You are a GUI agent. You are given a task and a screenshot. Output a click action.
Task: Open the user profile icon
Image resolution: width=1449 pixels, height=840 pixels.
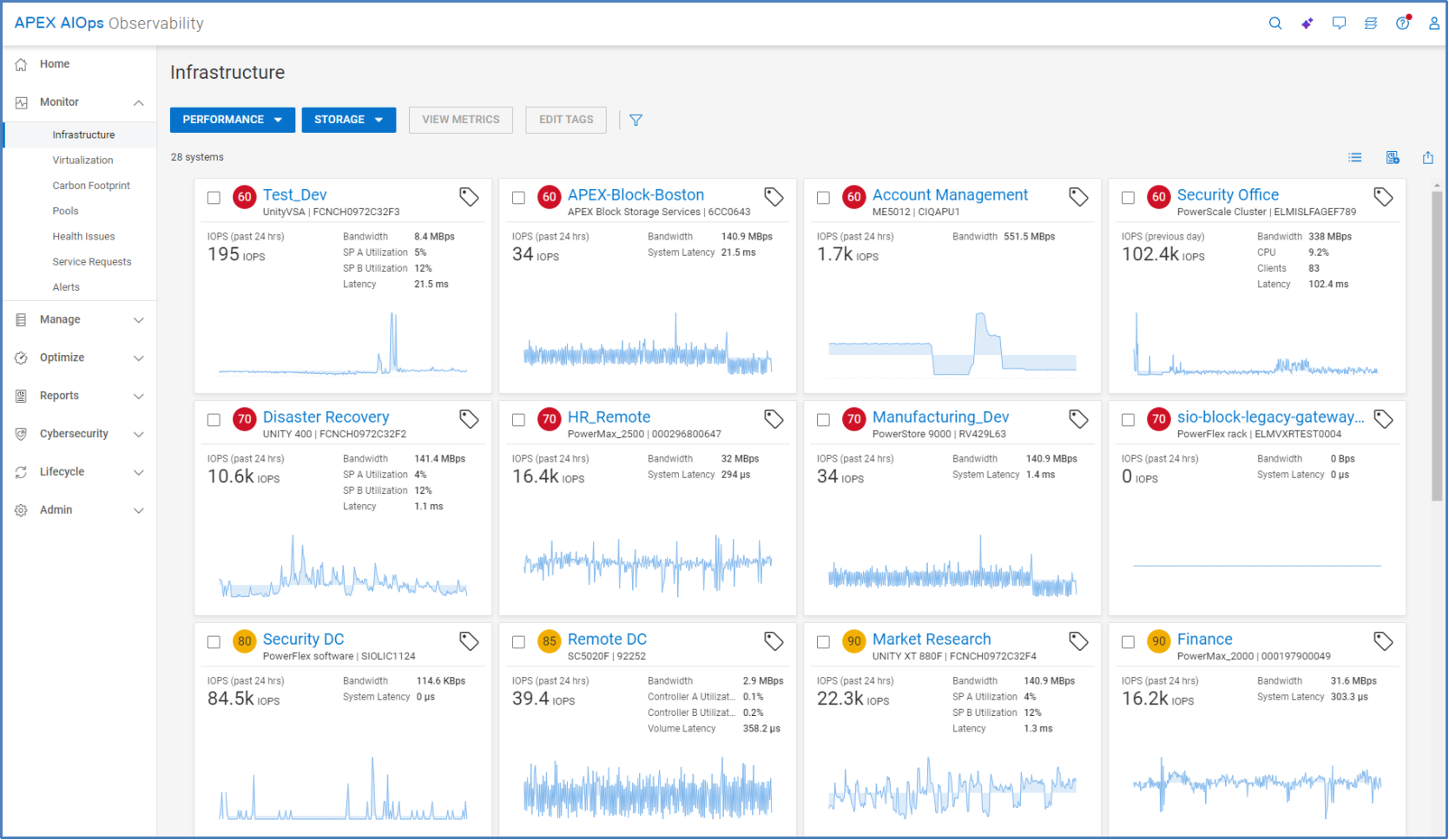1434,23
